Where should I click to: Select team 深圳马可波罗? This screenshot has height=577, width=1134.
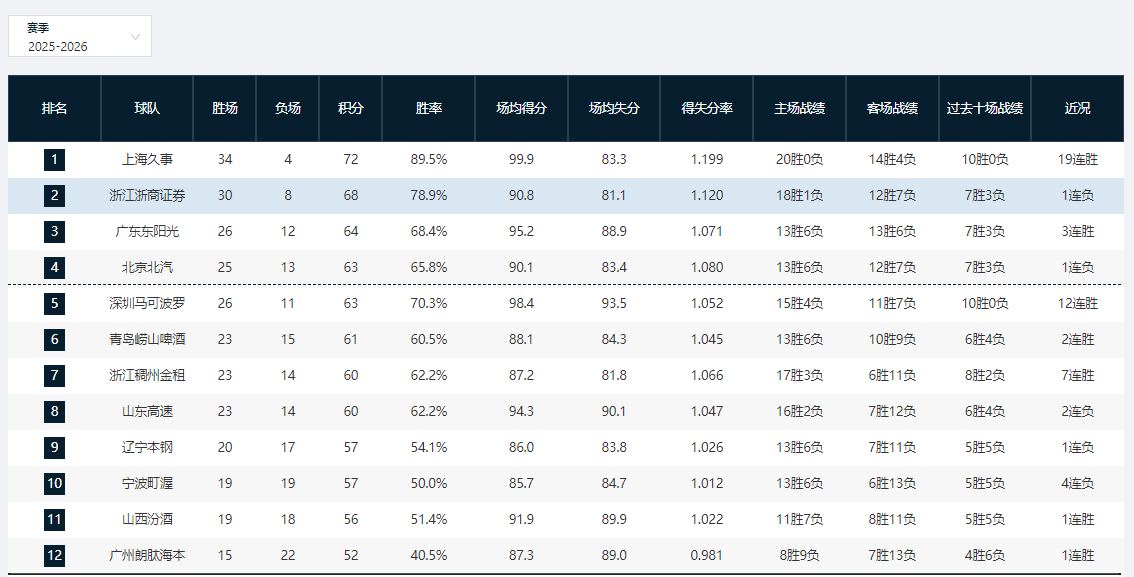(x=147, y=304)
